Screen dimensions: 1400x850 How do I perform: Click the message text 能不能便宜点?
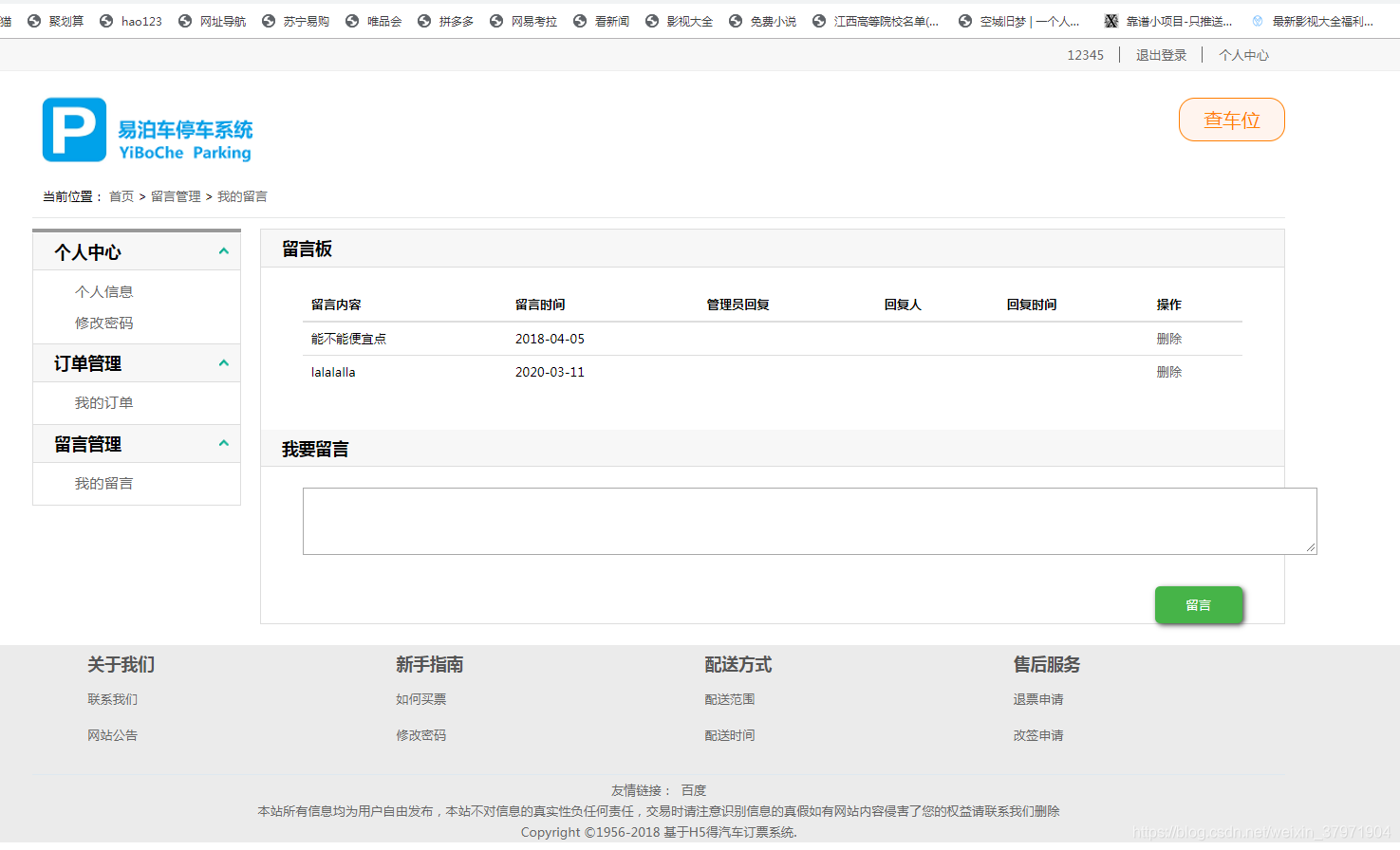(x=348, y=339)
